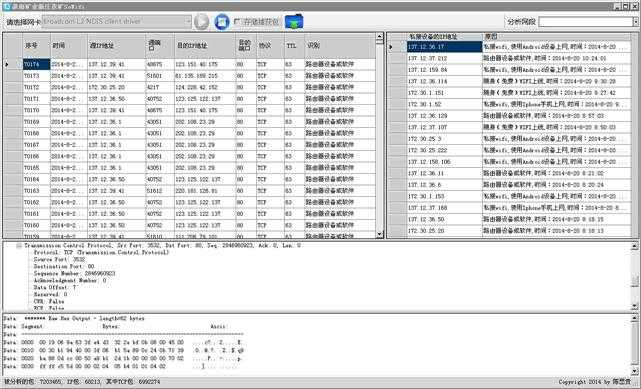Click the protocol detail pane scroll-down arrow

tap(634, 306)
